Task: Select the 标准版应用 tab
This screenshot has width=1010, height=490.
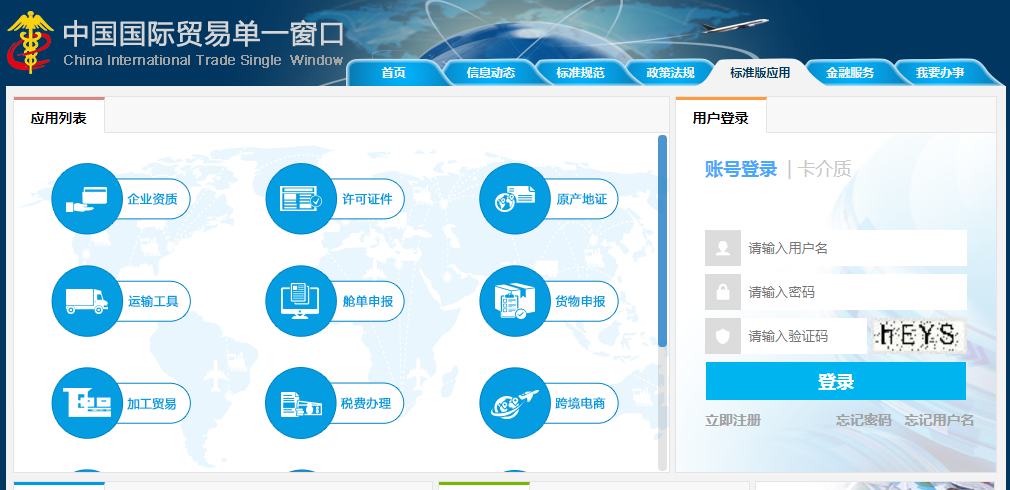Action: 759,73
